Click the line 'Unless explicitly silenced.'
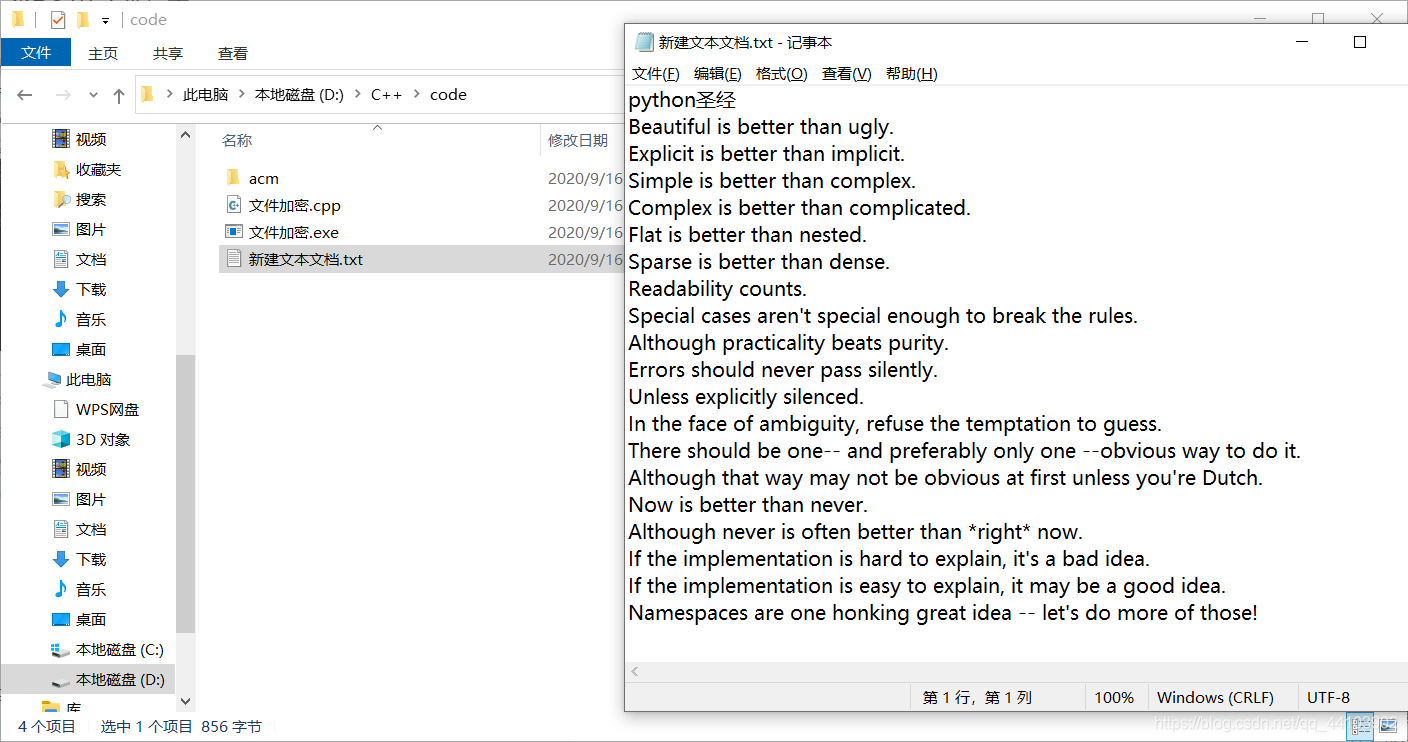This screenshot has height=742, width=1408. coord(746,397)
